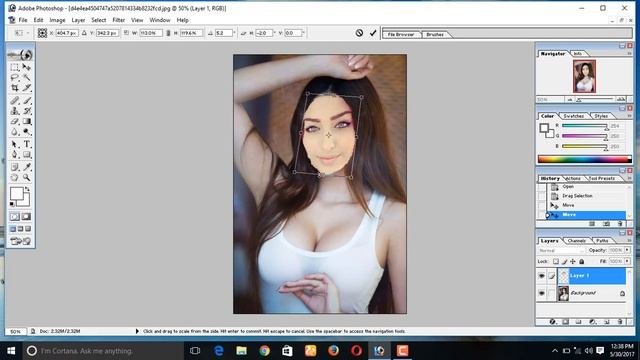Select the Path Selection arrow tool
640x360 pixels.
[15, 144]
